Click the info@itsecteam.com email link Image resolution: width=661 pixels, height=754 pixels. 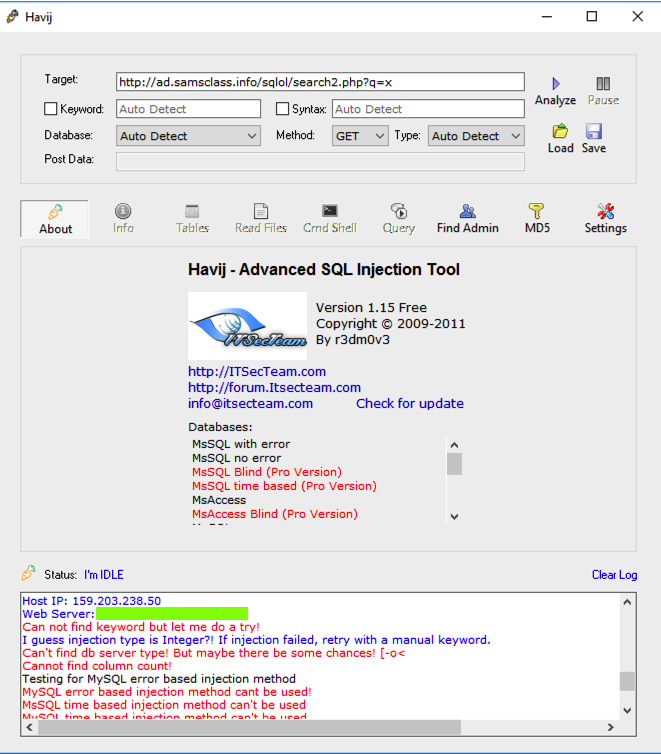click(250, 403)
